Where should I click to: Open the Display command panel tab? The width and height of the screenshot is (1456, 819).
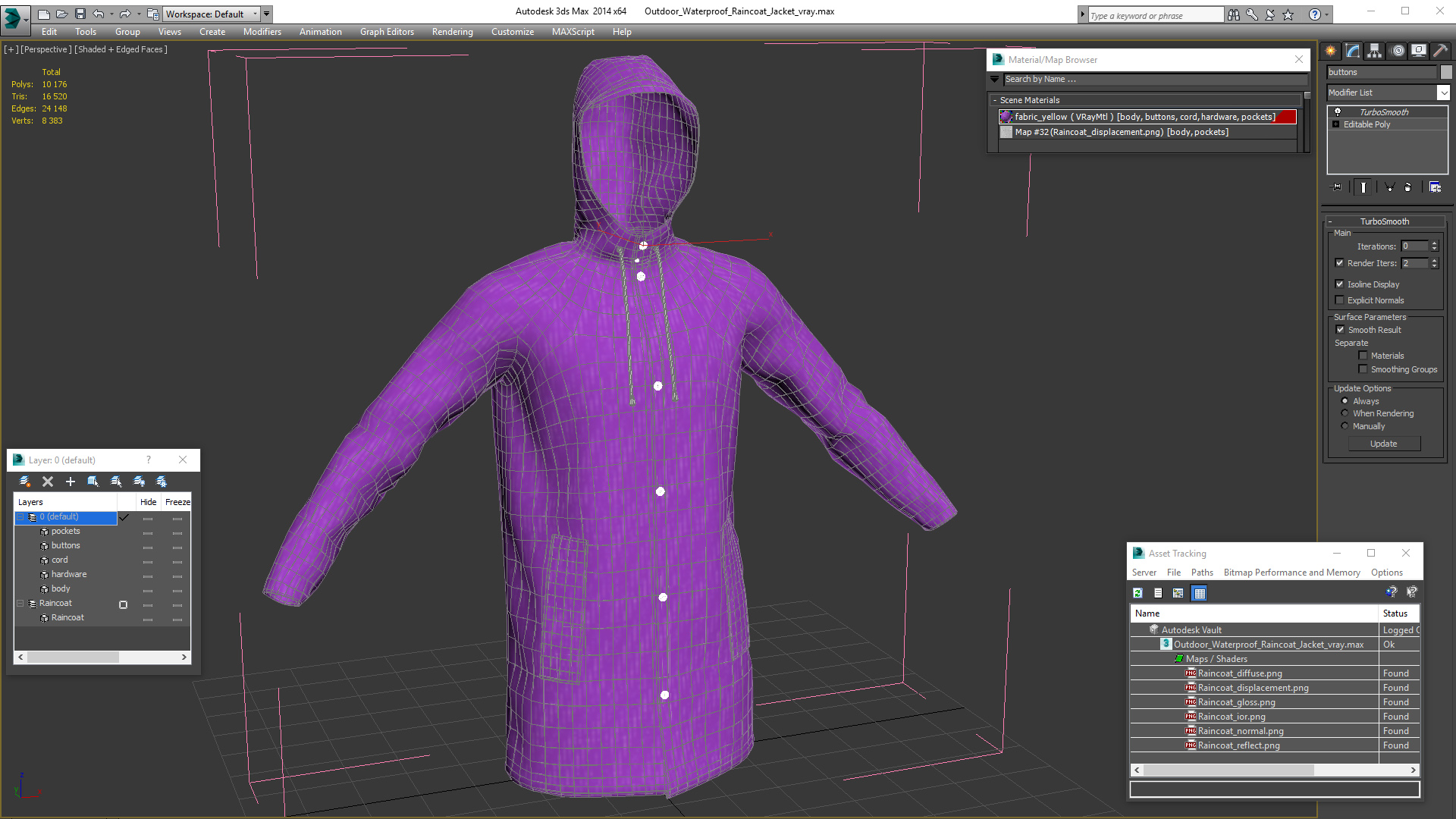(1418, 51)
